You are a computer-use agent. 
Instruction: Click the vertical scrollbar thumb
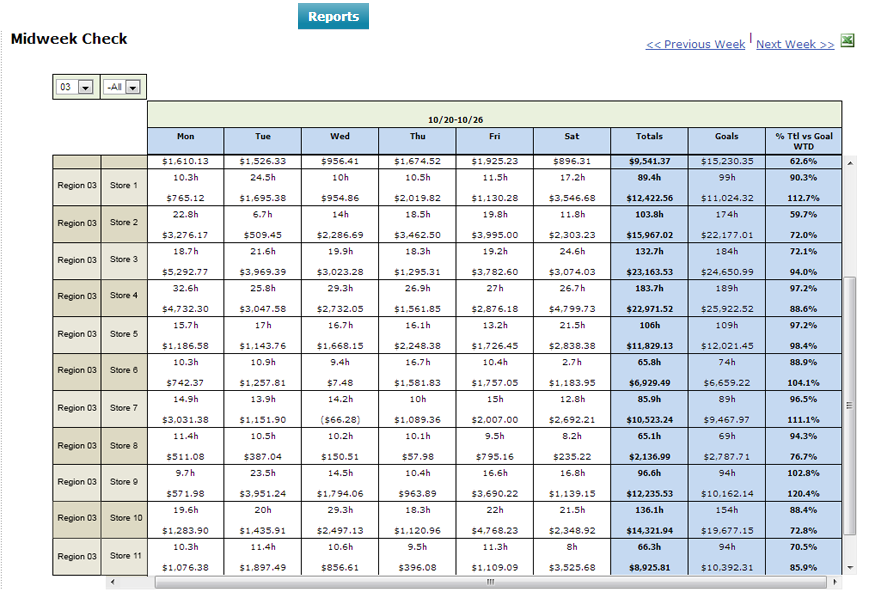[851, 405]
